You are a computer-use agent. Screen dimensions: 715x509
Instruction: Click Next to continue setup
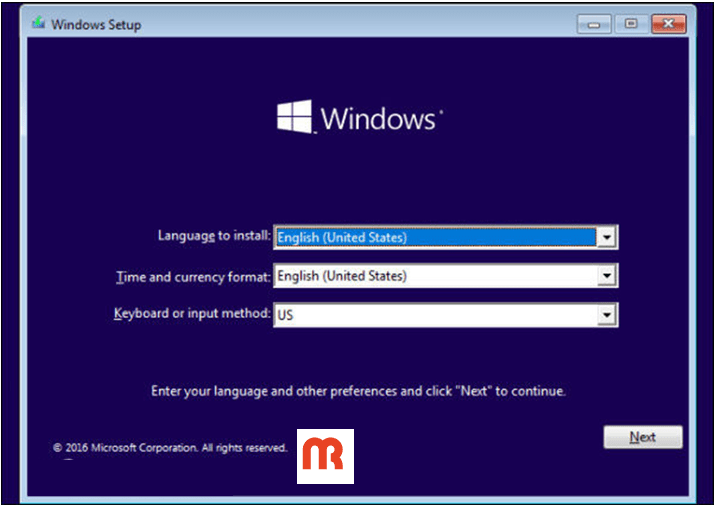(643, 437)
